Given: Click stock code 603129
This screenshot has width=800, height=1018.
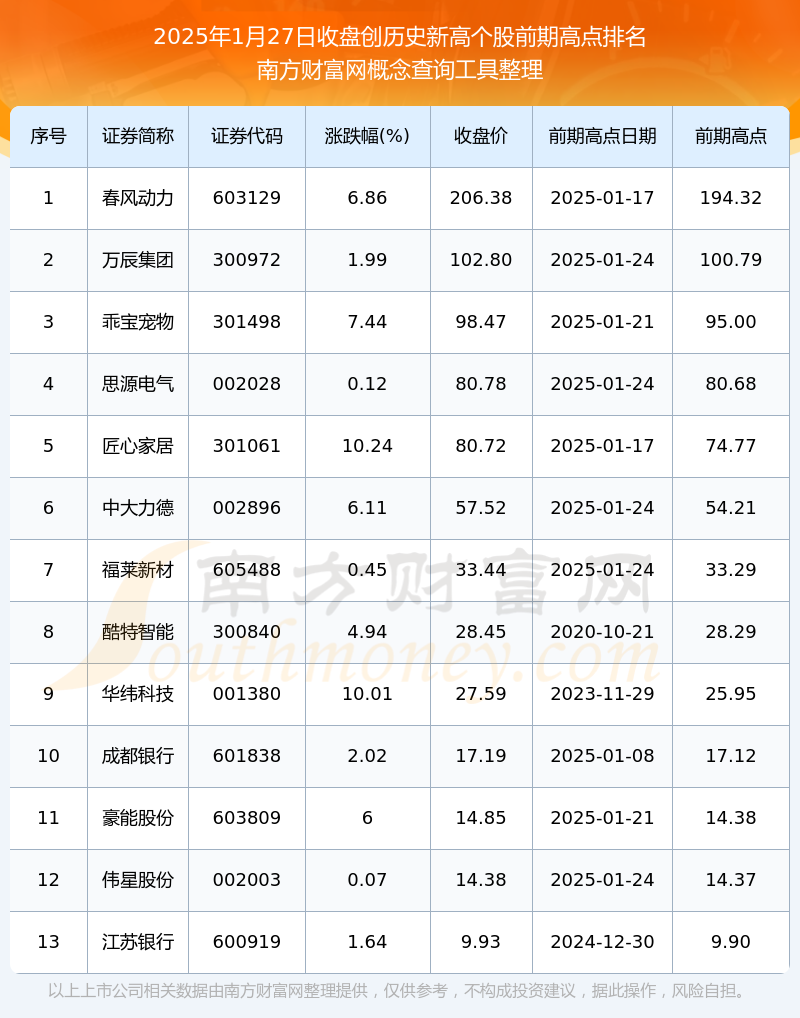Looking at the screenshot, I should tap(247, 198).
